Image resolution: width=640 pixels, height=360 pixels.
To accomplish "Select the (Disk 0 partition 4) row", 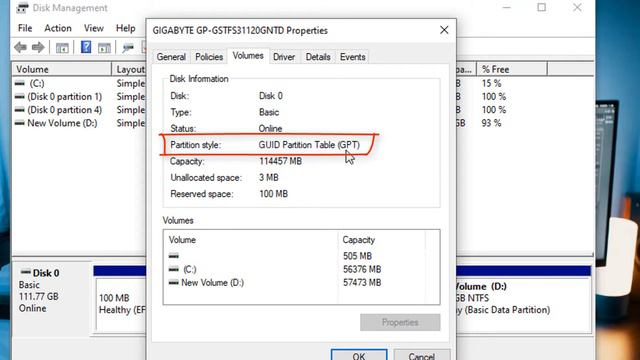I will click(80, 110).
